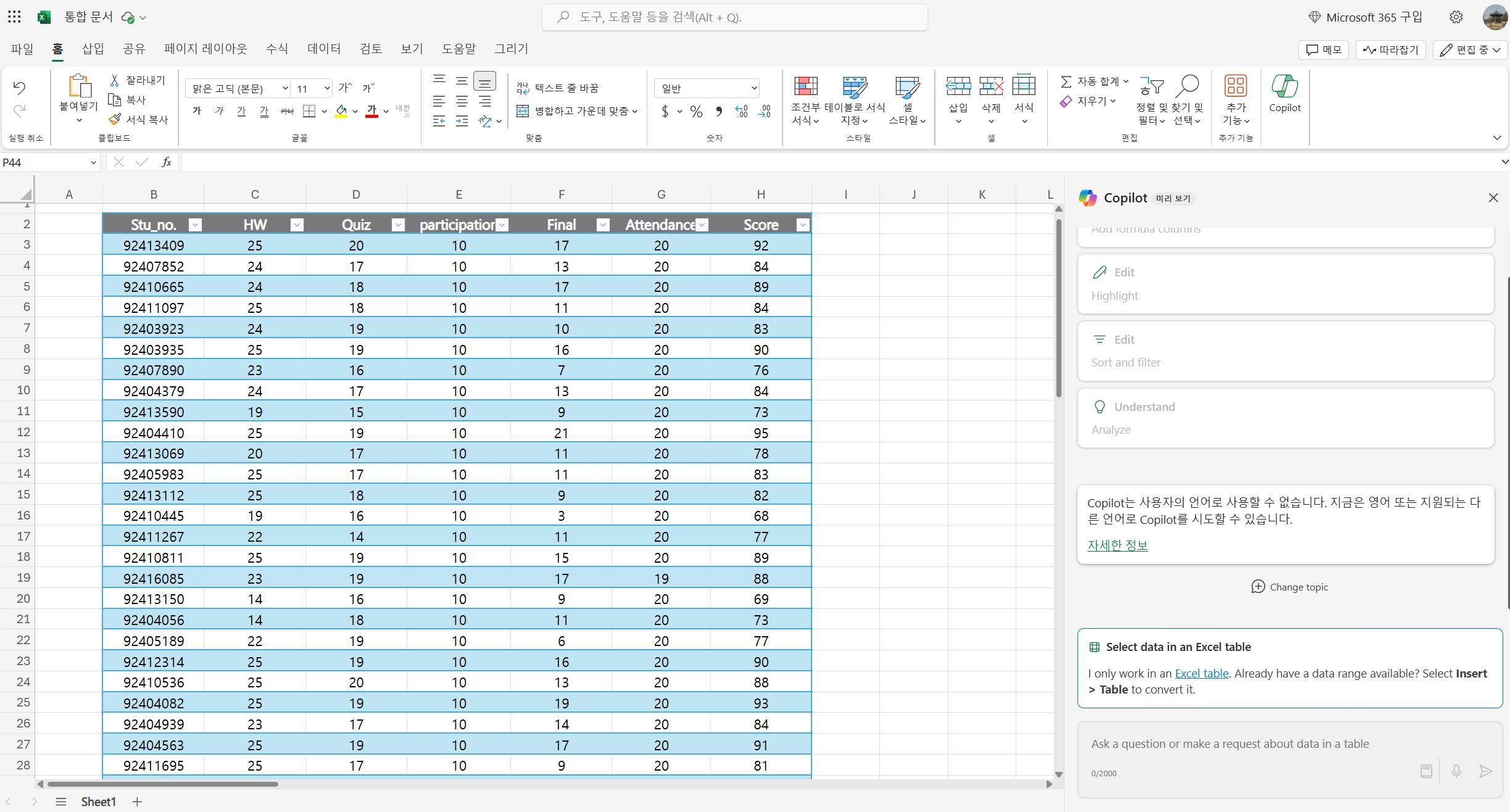
Task: Click the Copilot icon in the ribbon
Action: [1284, 87]
